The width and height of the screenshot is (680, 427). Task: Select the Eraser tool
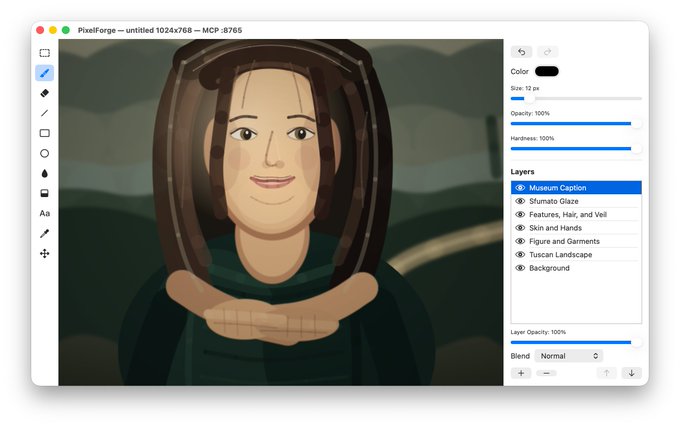(x=45, y=93)
